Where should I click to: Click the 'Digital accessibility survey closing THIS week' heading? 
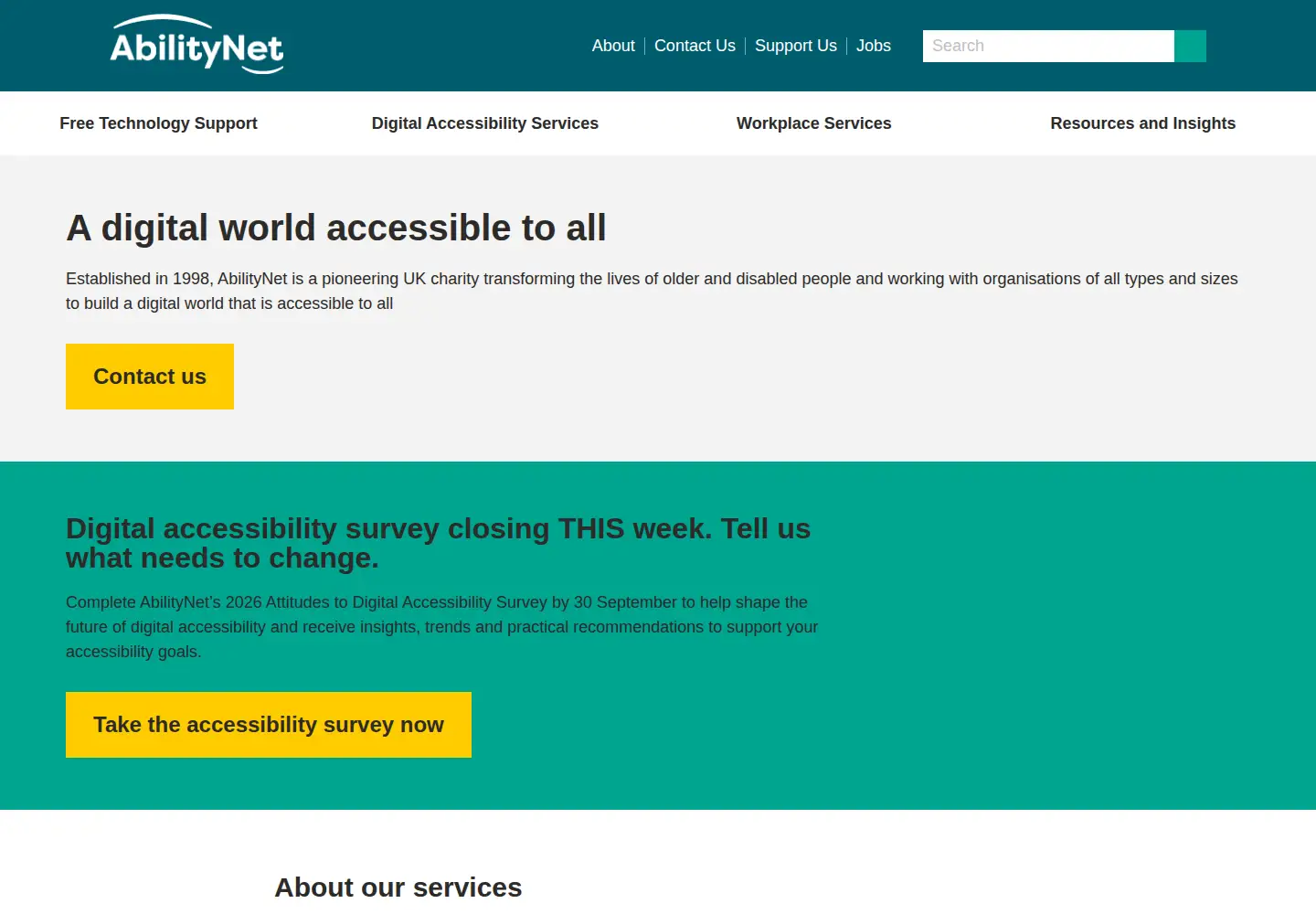click(x=439, y=543)
